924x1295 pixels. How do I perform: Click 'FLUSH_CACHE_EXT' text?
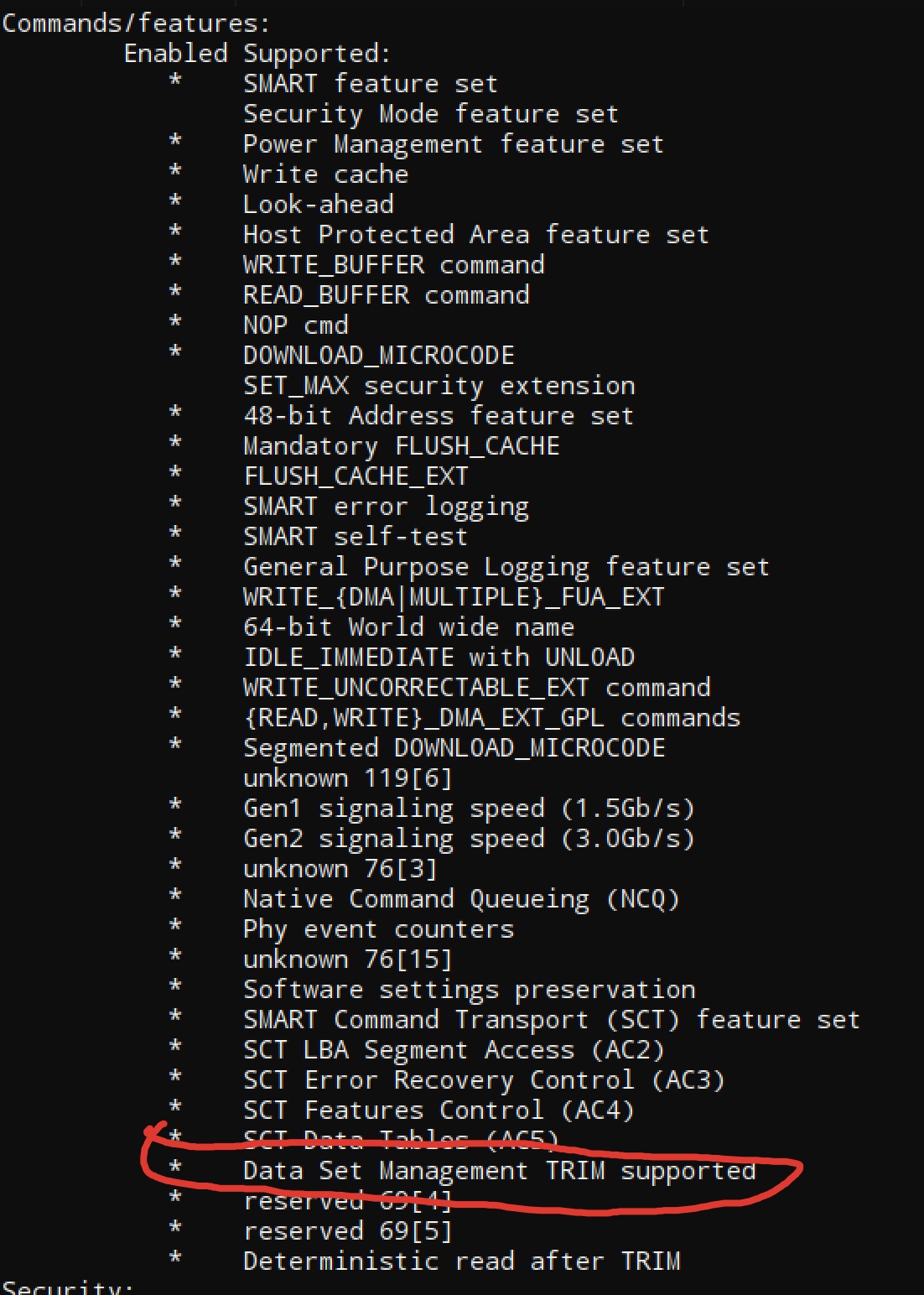click(x=356, y=476)
